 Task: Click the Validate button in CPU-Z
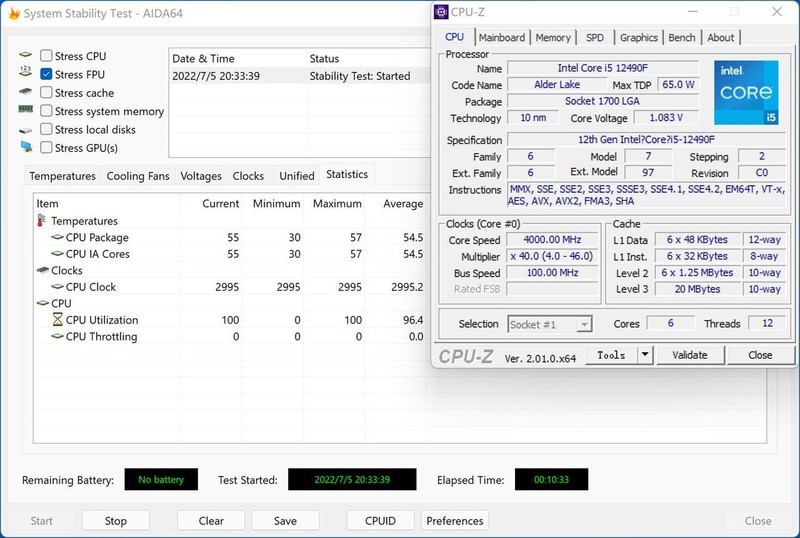(x=689, y=355)
